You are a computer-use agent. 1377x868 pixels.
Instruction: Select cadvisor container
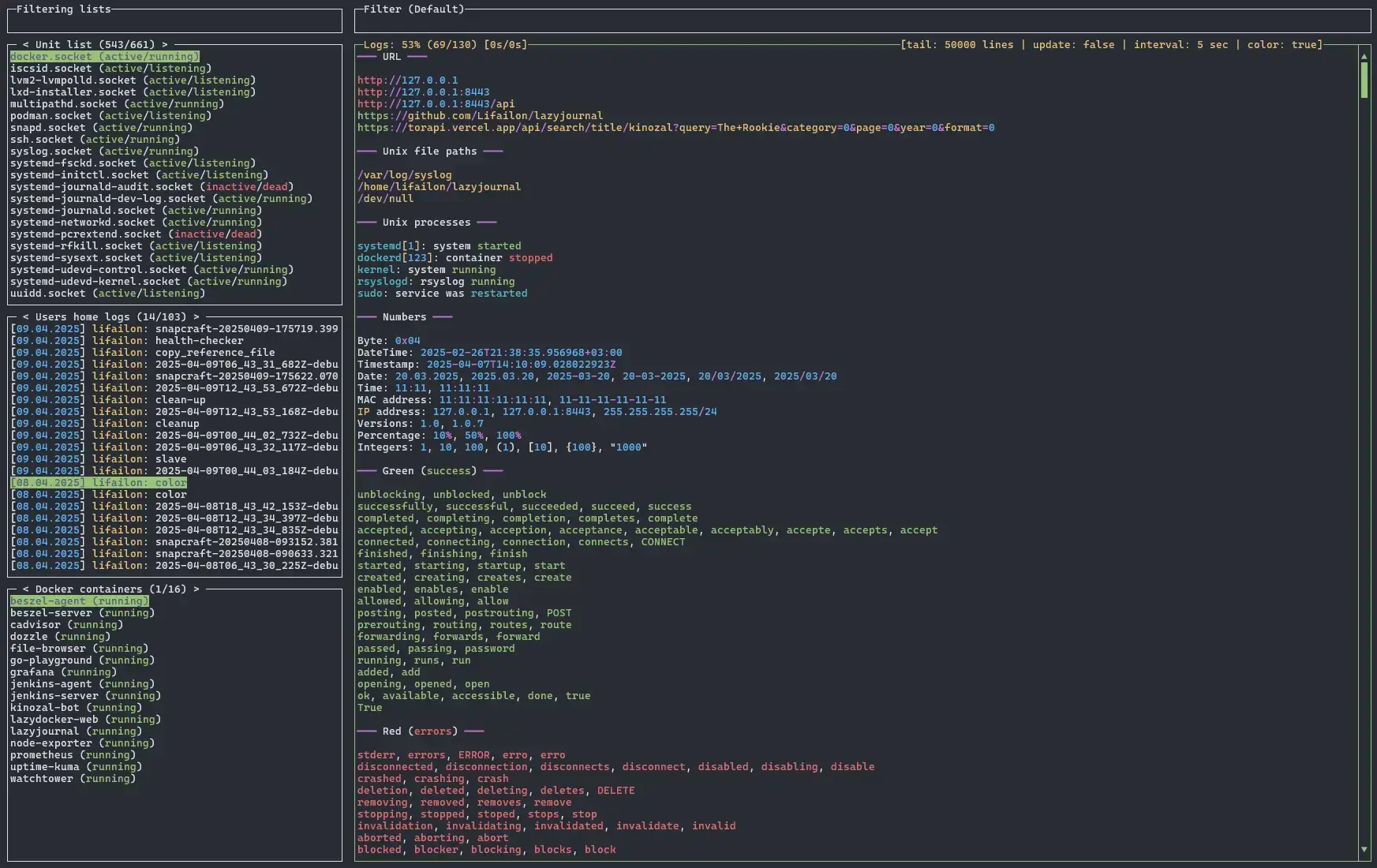(x=67, y=625)
